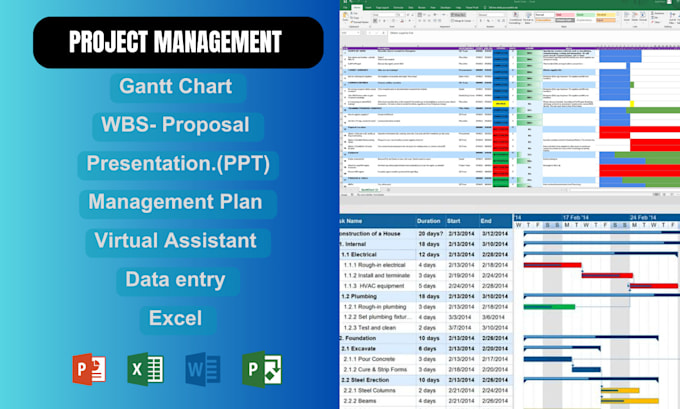Click the Presentation.(PPT) label
The width and height of the screenshot is (680, 409).
[x=178, y=164]
